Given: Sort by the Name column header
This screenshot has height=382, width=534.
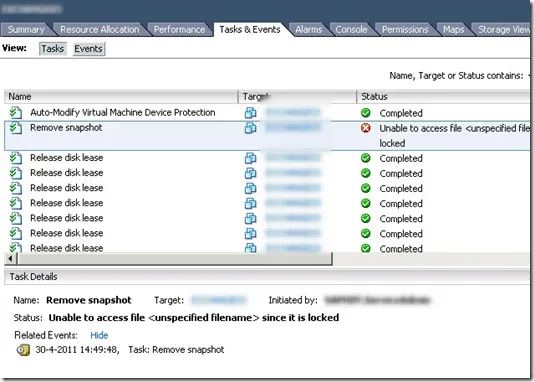Looking at the screenshot, I should click(x=121, y=97).
